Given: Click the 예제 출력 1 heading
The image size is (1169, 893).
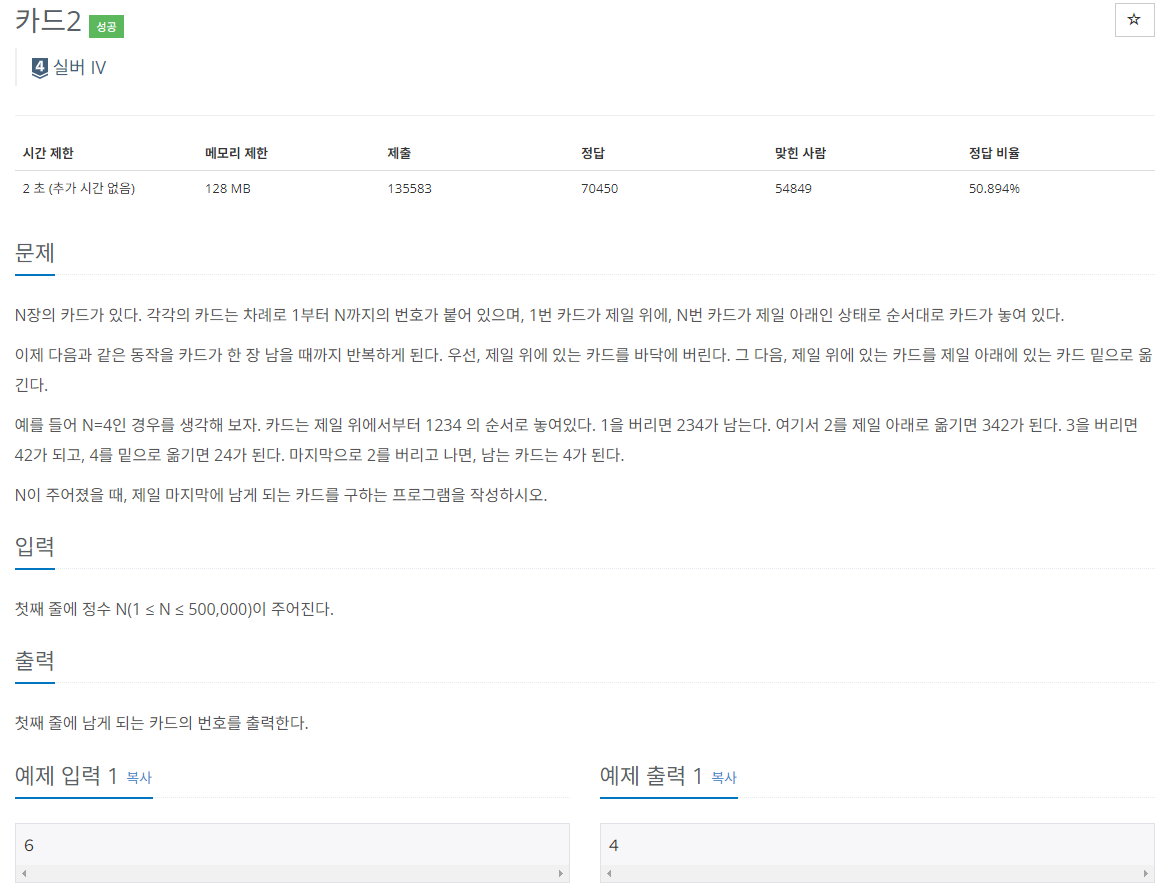Looking at the screenshot, I should click(651, 776).
